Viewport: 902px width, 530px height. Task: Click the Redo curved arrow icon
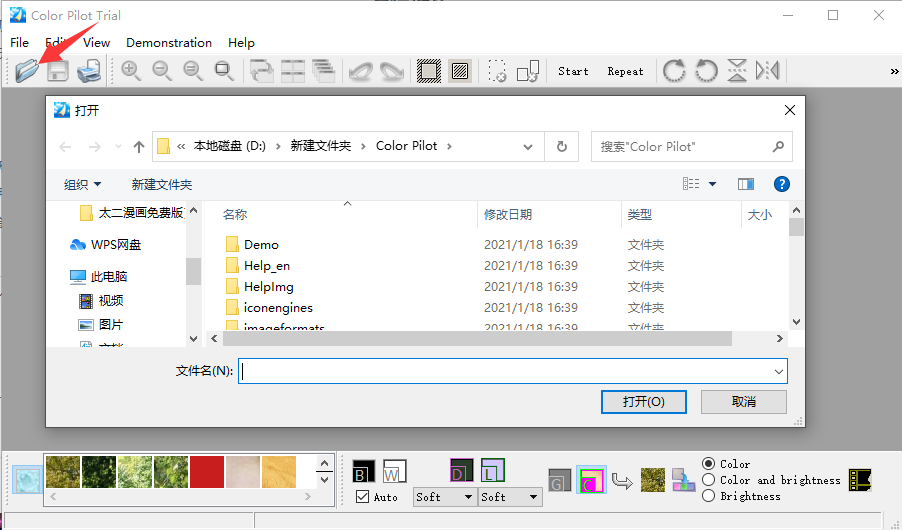point(392,71)
